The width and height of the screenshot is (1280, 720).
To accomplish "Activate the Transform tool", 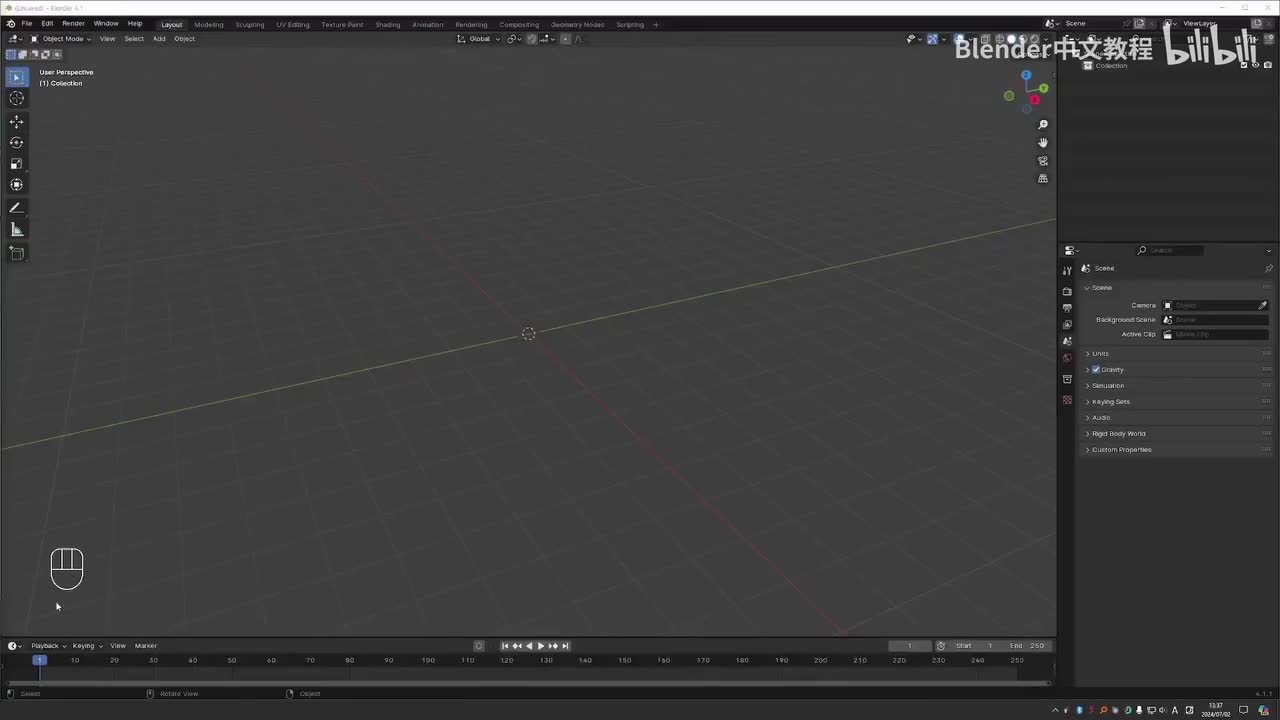I will pyautogui.click(x=16, y=184).
